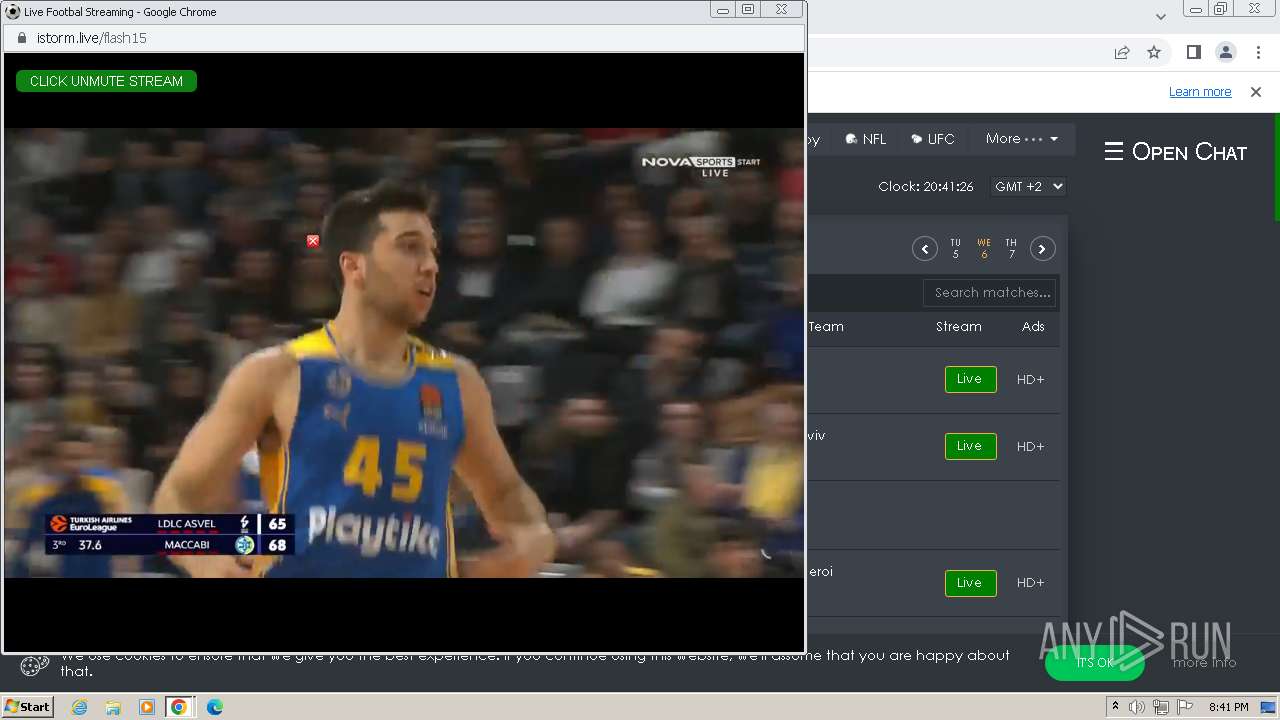The image size is (1280, 720).
Task: Click Google Chrome taskbar icon
Action: click(x=179, y=707)
